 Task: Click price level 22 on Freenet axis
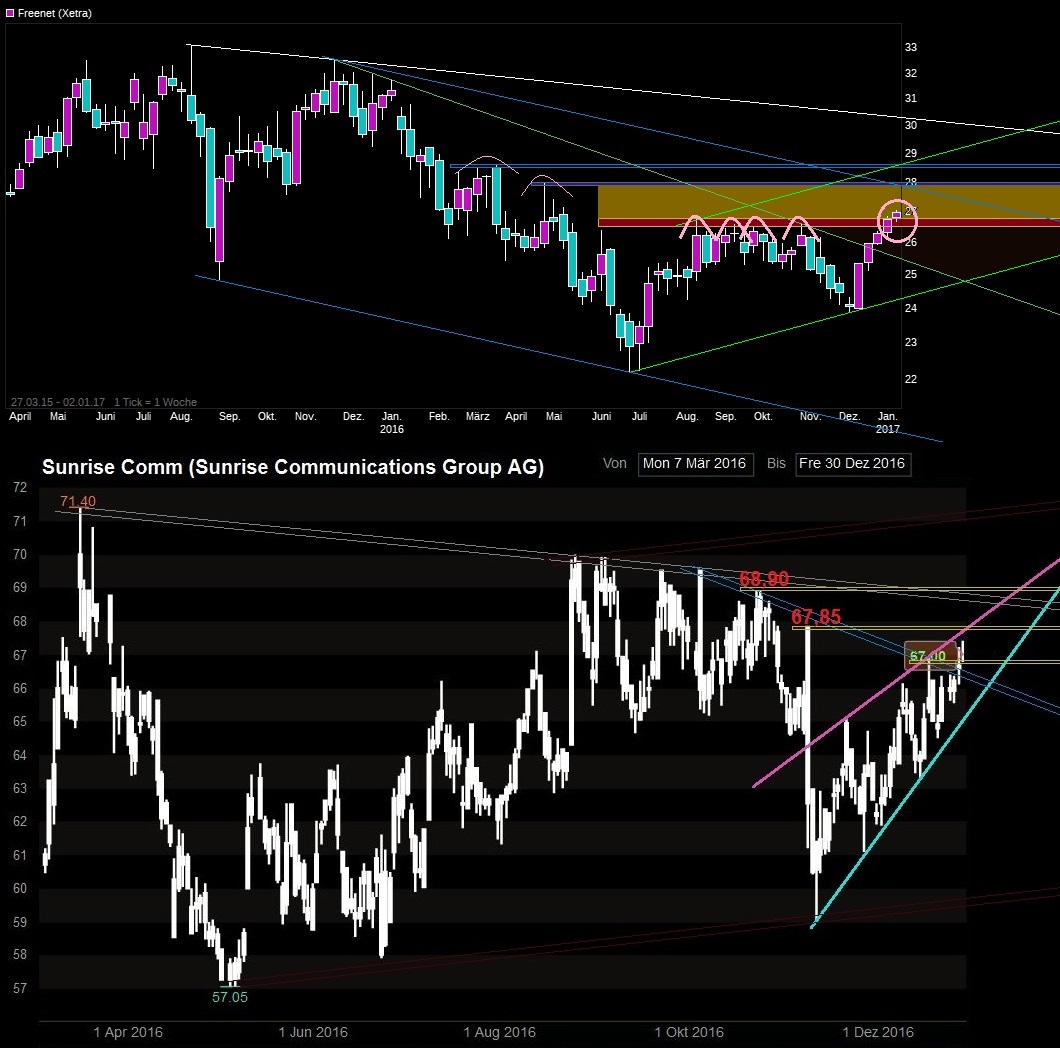911,379
